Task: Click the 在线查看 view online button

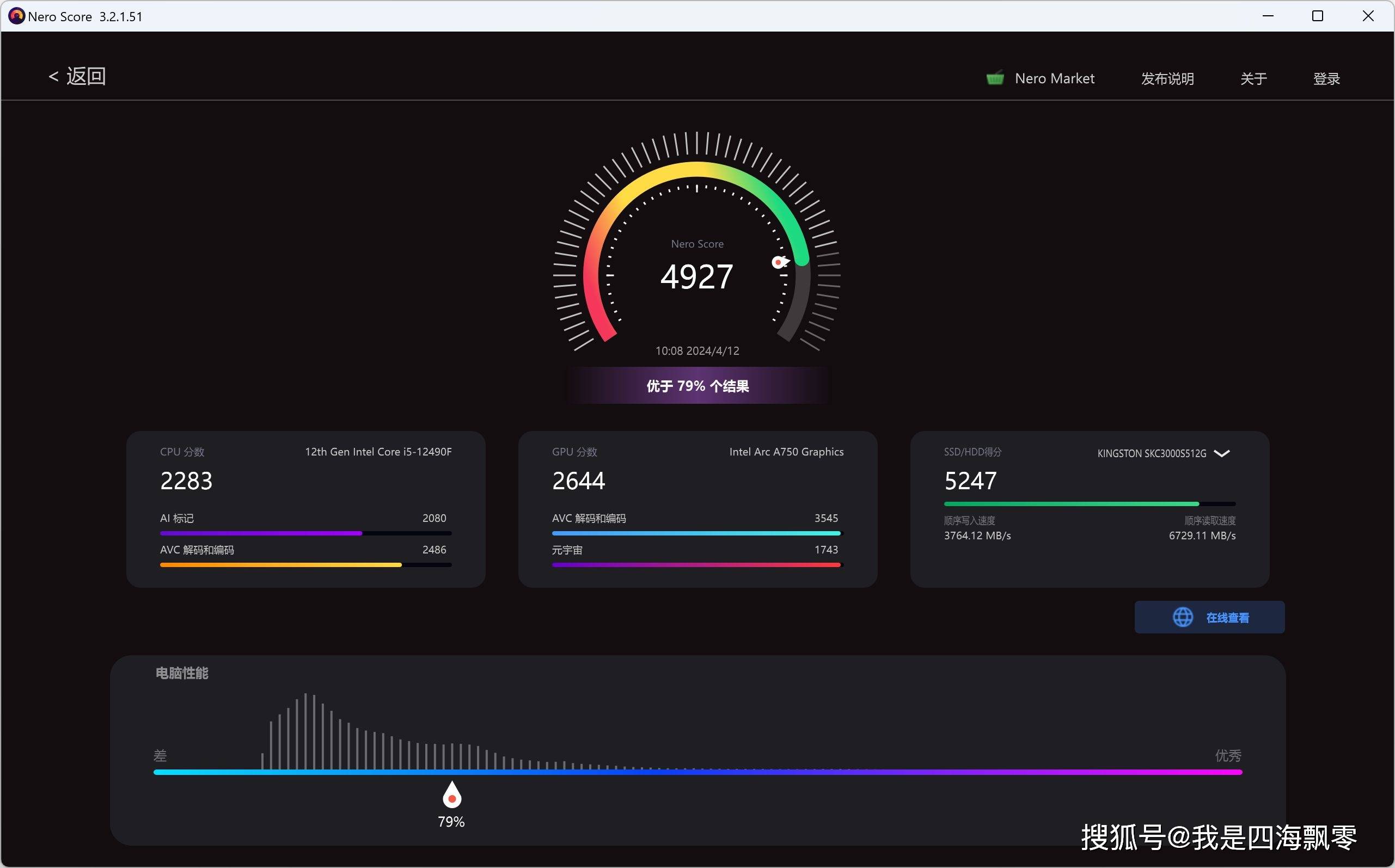Action: tap(1209, 617)
